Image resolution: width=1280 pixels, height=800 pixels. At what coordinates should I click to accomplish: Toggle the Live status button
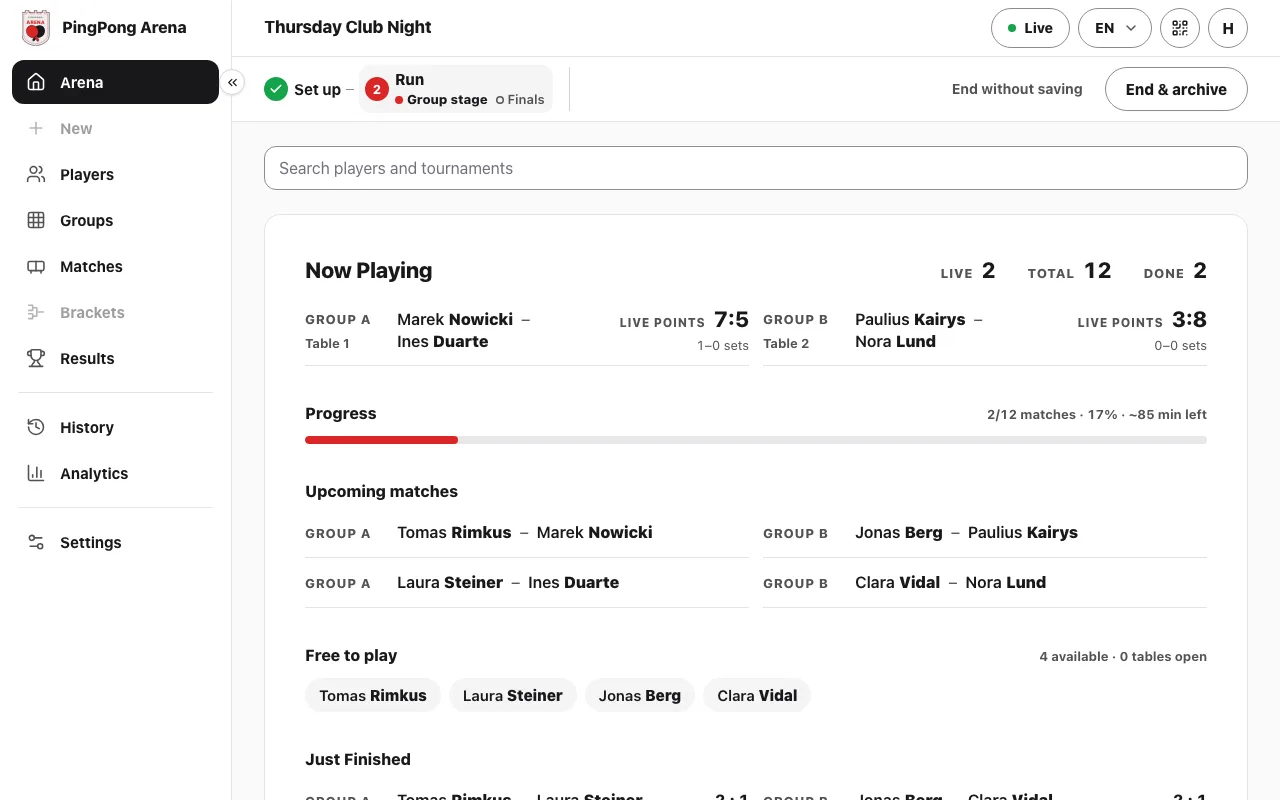1030,28
